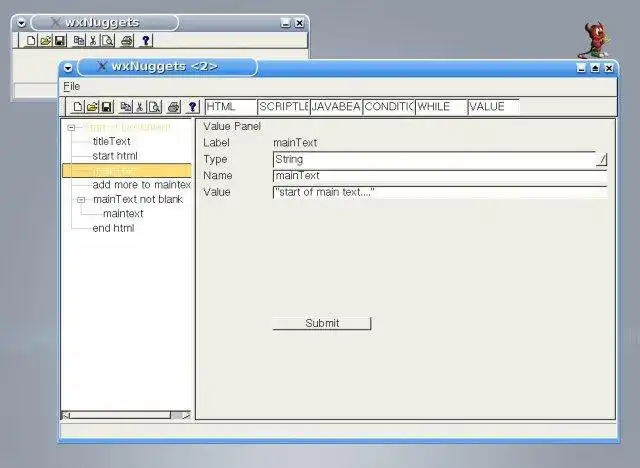Screen dimensions: 640x468
Task: Open the Type combo box arrow
Action: click(601, 160)
